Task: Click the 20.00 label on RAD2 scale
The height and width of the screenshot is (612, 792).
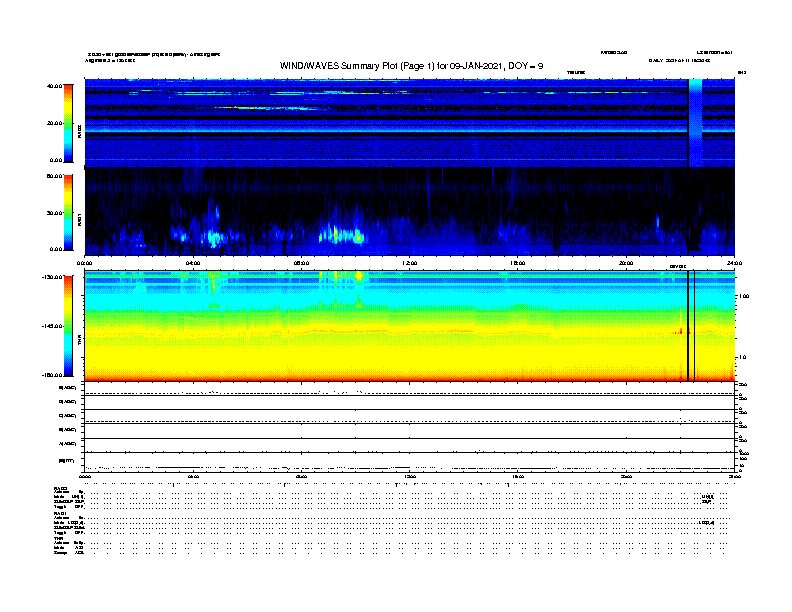Action: pyautogui.click(x=55, y=123)
